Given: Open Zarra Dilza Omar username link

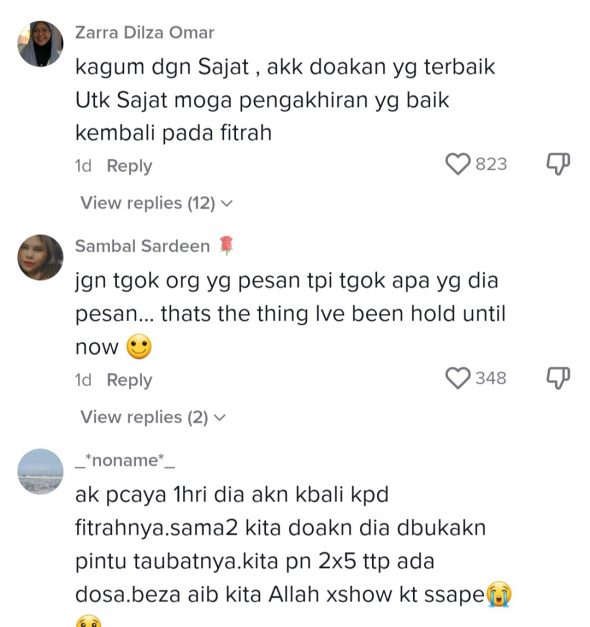Looking at the screenshot, I should (144, 33).
